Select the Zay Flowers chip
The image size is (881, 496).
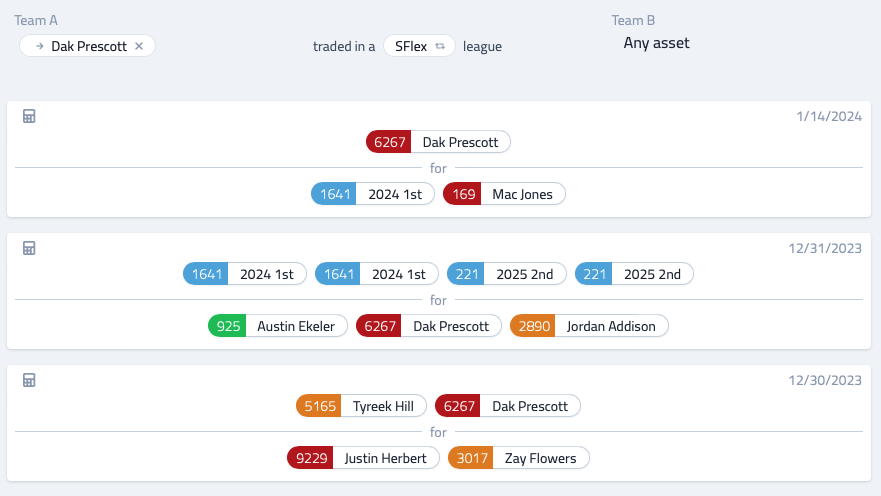[x=519, y=458]
